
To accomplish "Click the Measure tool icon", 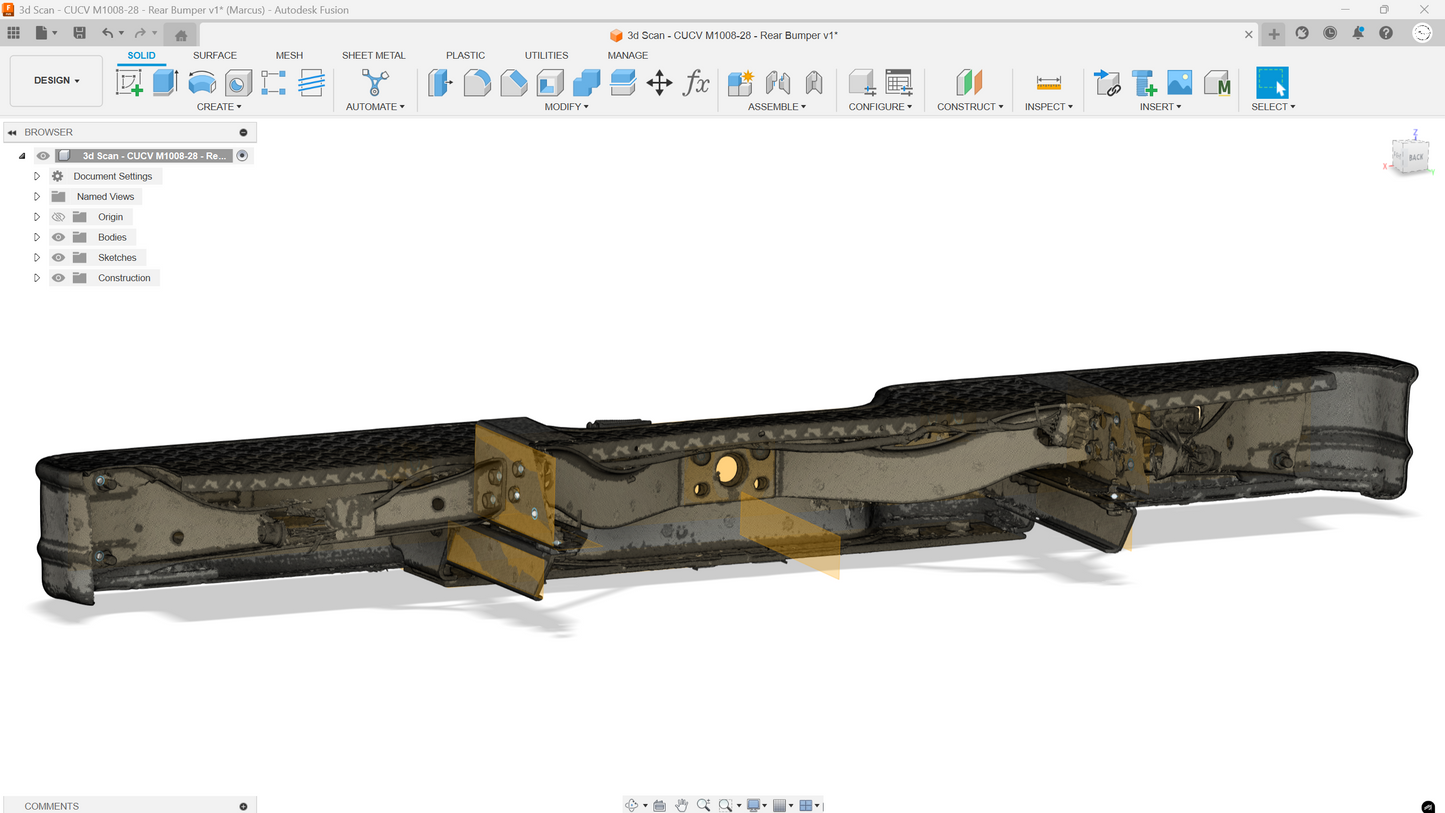I will (1048, 82).
